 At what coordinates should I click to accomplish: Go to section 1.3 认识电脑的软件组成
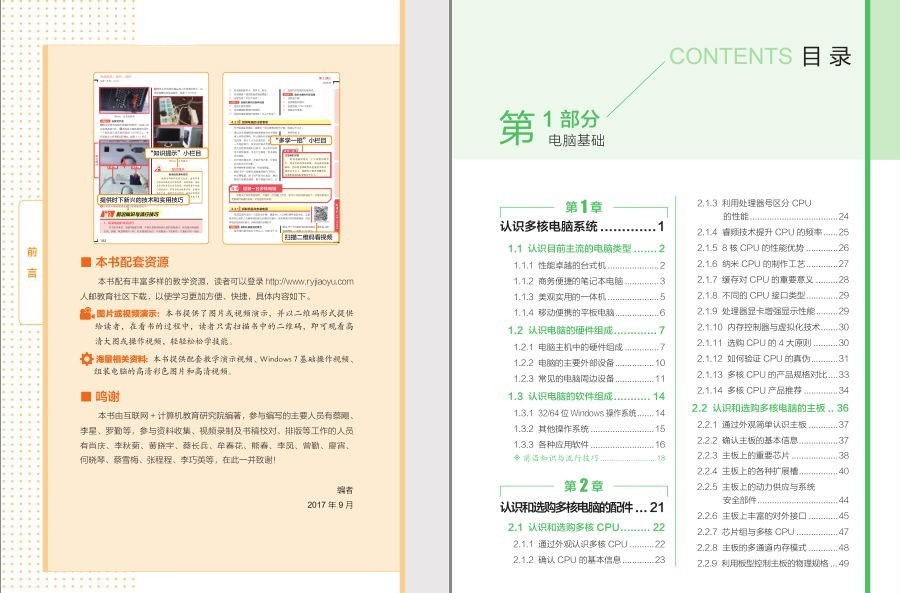[x=586, y=396]
